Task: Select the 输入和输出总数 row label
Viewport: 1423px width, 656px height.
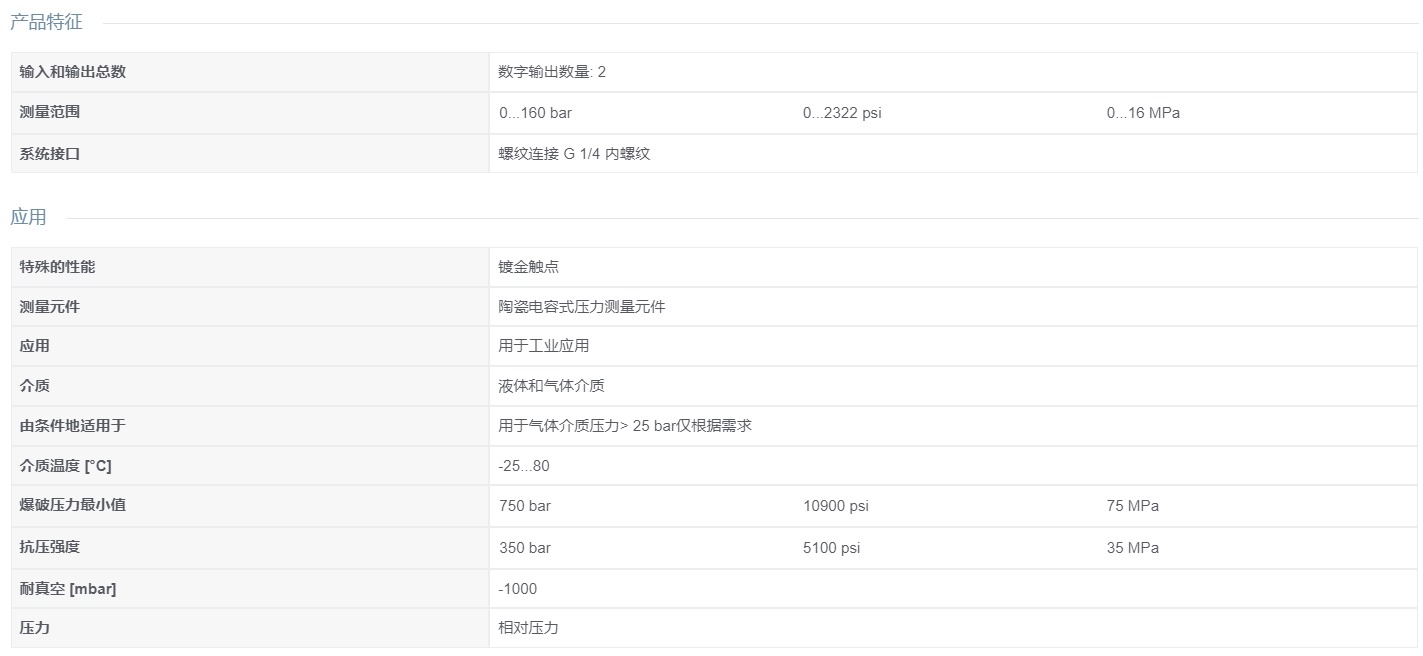Action: [x=73, y=72]
